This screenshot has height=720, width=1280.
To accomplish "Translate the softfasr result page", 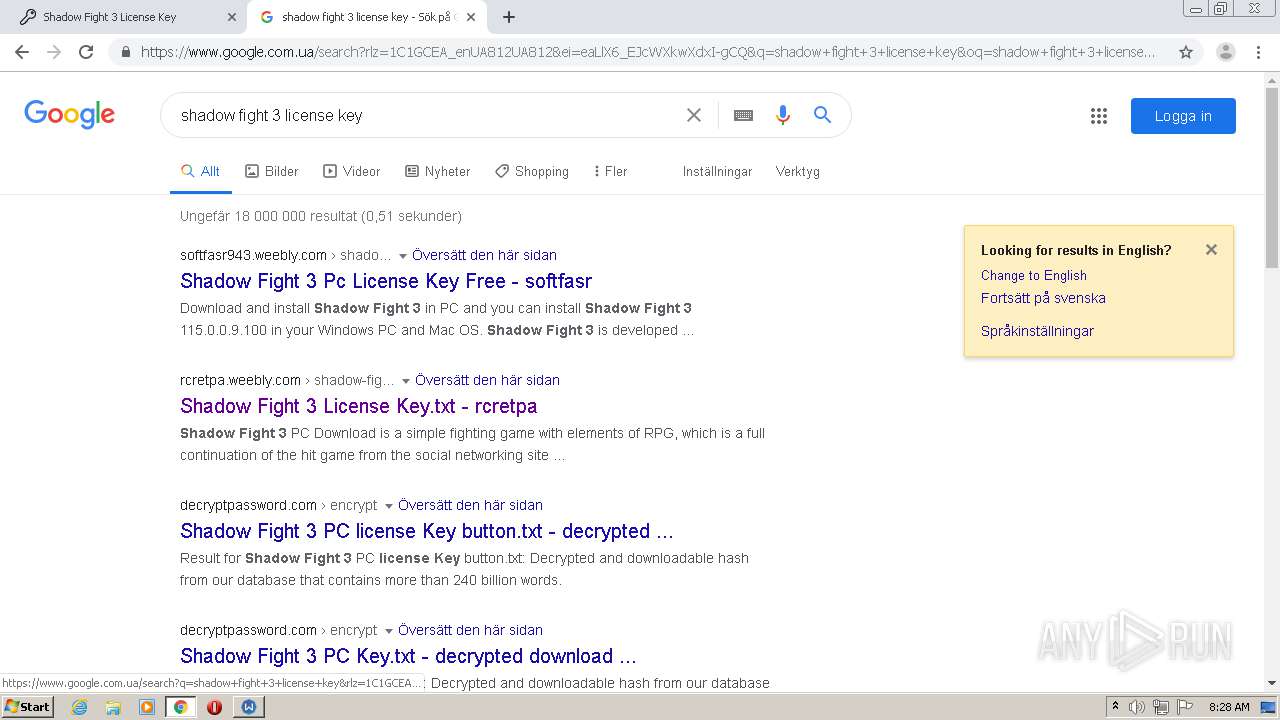I will tap(484, 255).
